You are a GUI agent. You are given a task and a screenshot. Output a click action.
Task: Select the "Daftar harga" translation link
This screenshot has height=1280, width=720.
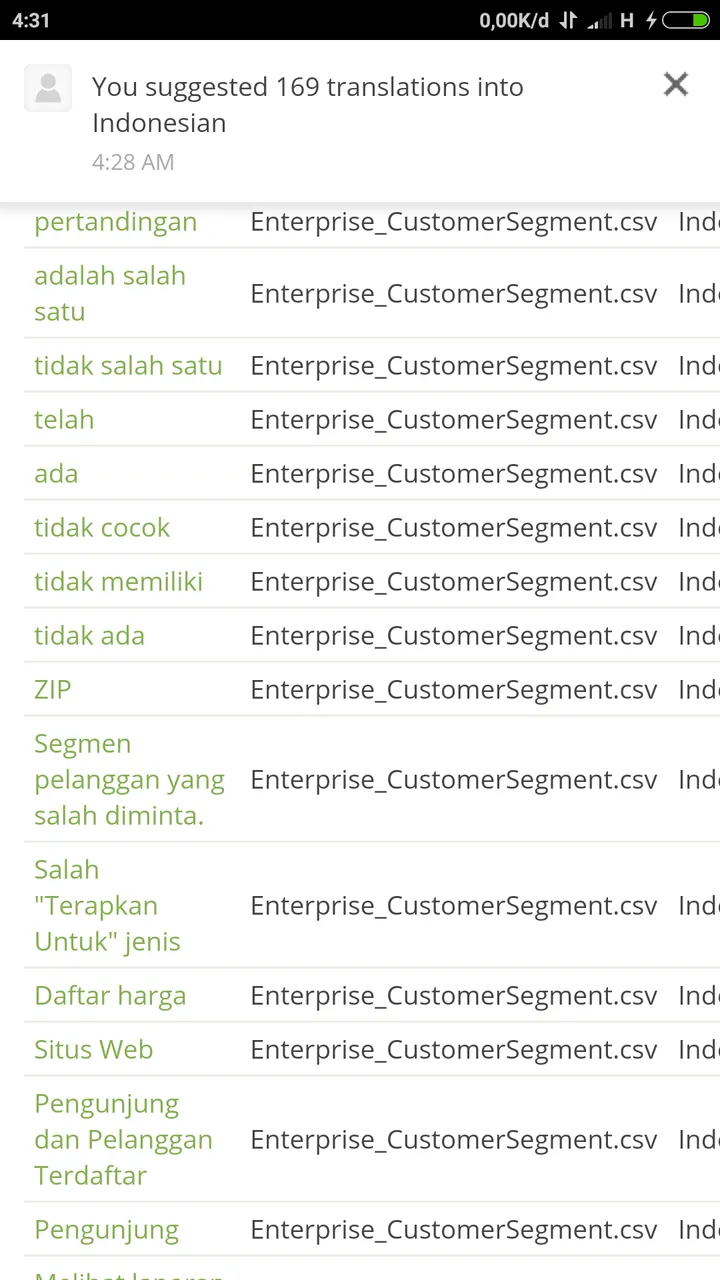pos(110,996)
